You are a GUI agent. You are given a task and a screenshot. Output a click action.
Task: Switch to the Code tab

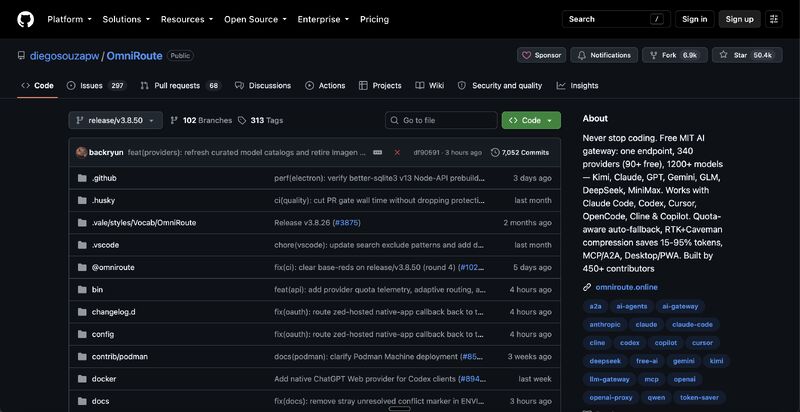(37, 86)
